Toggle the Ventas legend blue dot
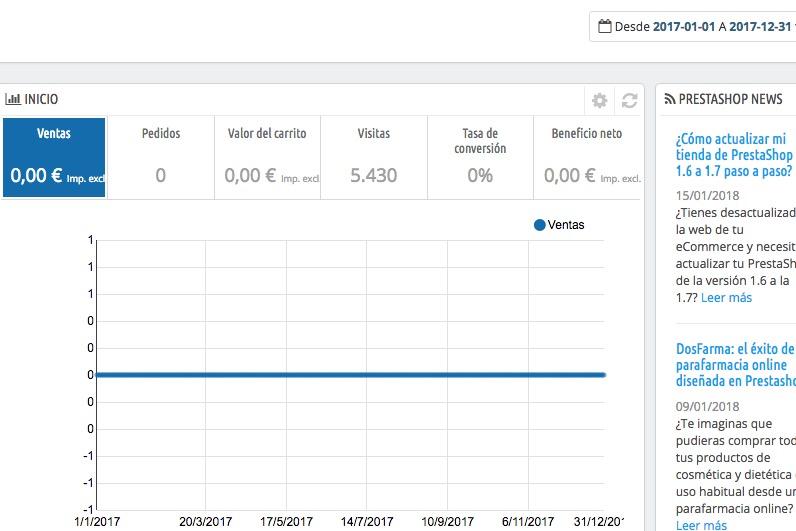The width and height of the screenshot is (796, 531). pos(540,225)
